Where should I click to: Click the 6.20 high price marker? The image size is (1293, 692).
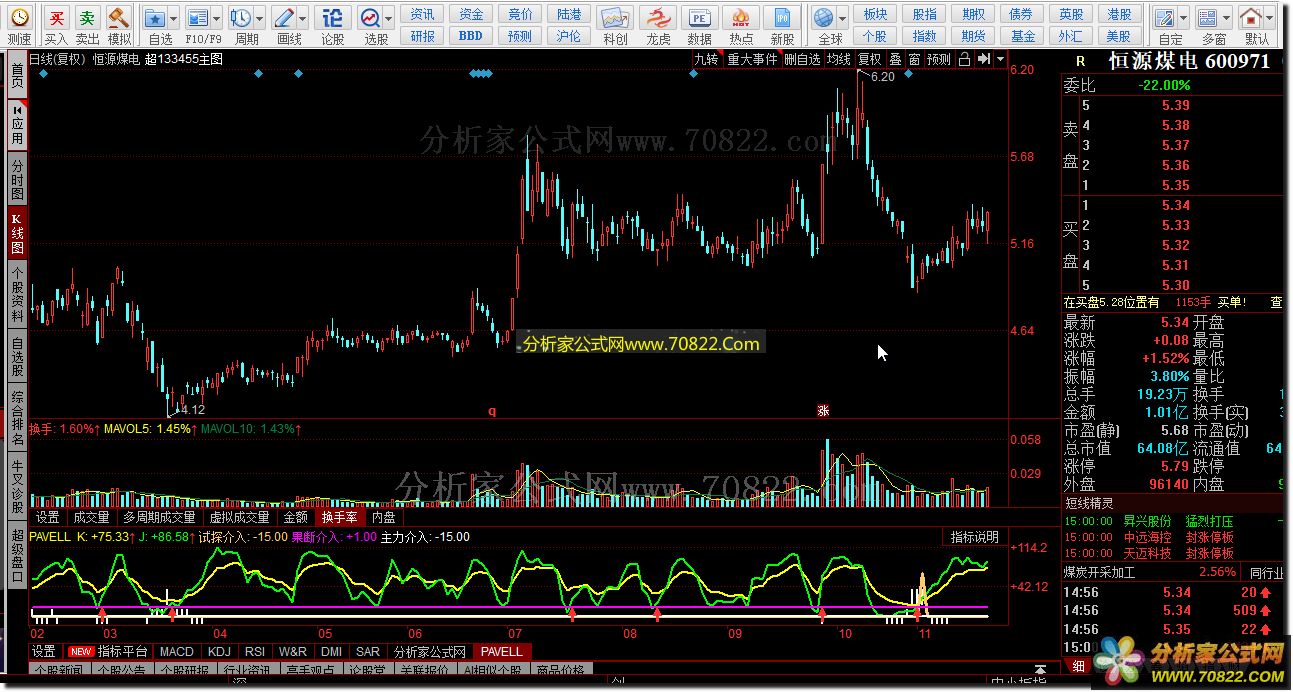882,77
